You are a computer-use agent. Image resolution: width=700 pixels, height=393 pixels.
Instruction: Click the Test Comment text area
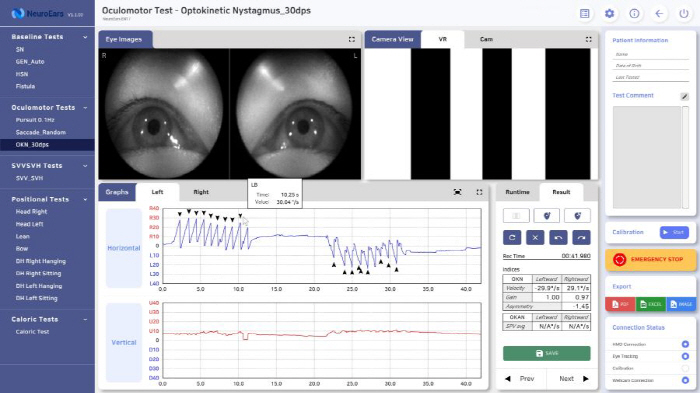coord(647,157)
